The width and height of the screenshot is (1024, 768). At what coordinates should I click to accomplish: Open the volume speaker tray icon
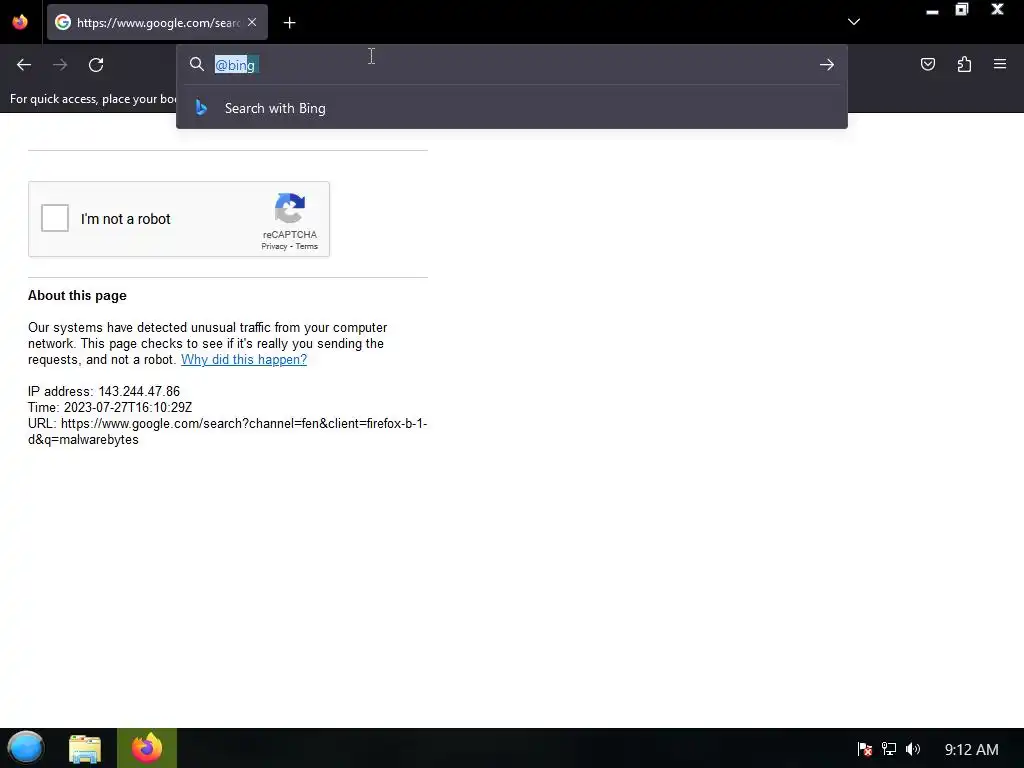click(912, 749)
